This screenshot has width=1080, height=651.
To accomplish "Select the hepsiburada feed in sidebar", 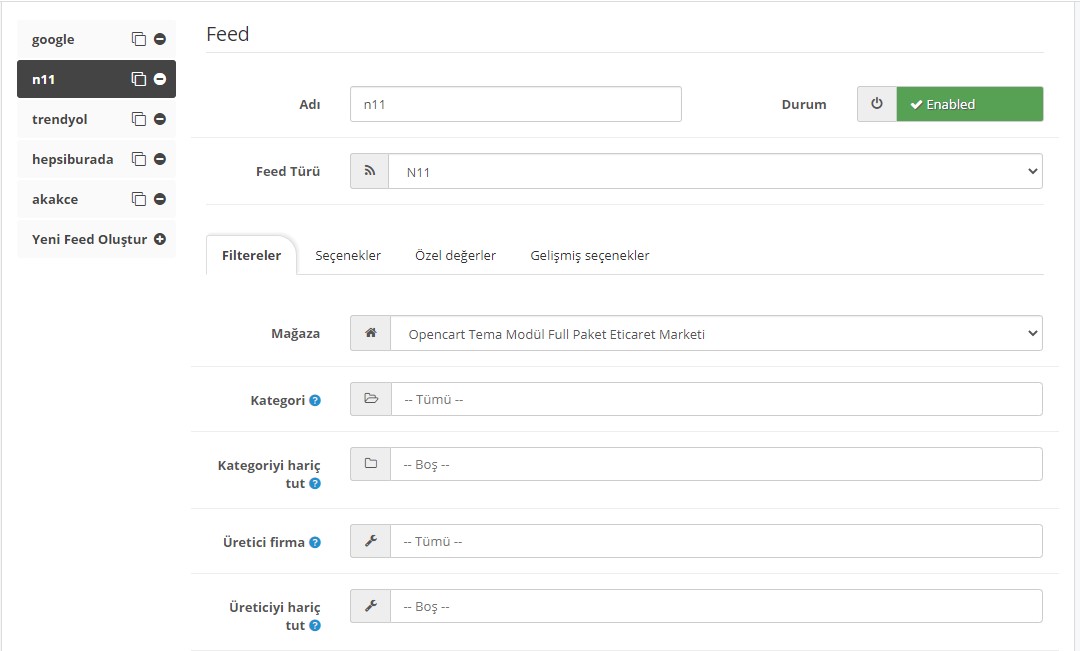I will coord(73,159).
